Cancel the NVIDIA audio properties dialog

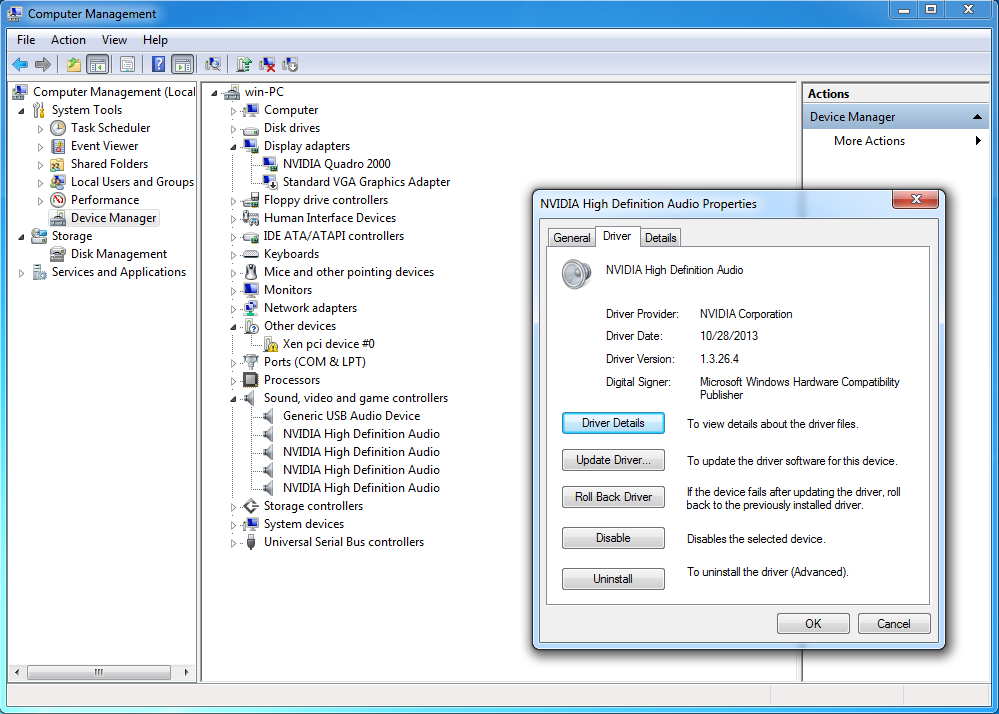[894, 624]
